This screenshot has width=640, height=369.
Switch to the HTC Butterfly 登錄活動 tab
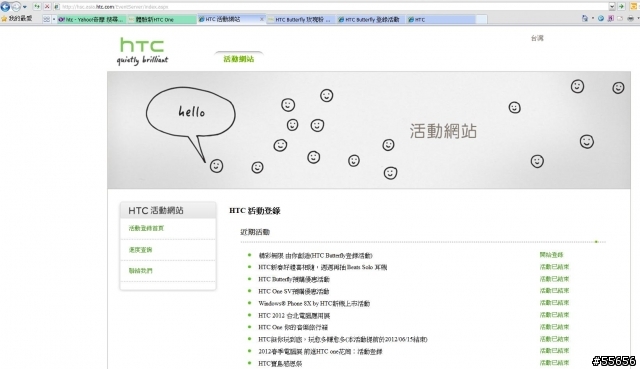pyautogui.click(x=371, y=19)
